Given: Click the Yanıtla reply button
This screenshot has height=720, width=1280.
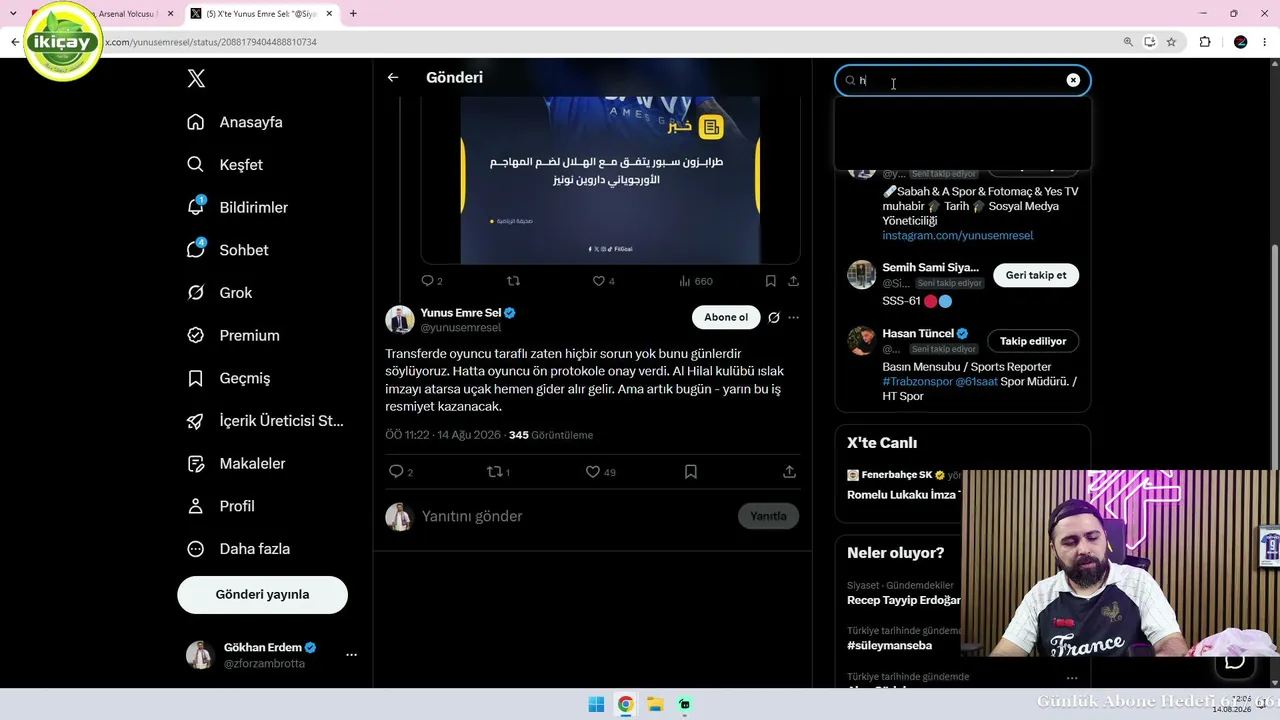Looking at the screenshot, I should (768, 516).
